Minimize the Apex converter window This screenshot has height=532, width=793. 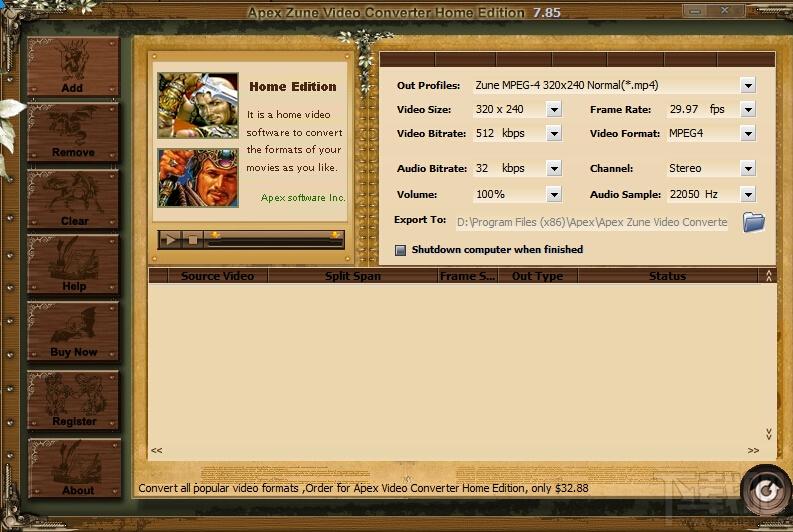pos(696,11)
